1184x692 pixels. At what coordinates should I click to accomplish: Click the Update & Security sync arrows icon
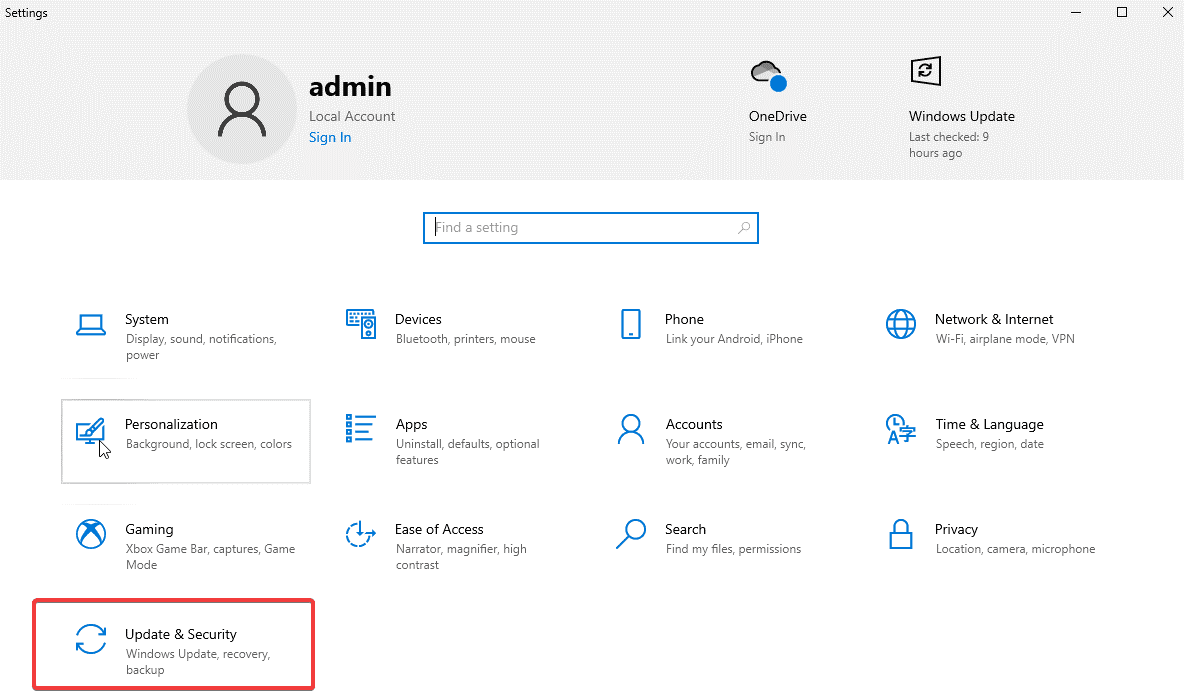[x=91, y=639]
